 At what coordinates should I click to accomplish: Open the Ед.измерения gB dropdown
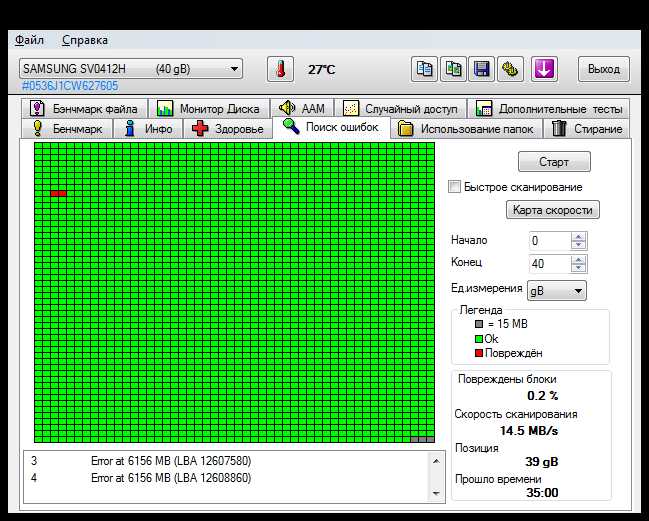(557, 291)
